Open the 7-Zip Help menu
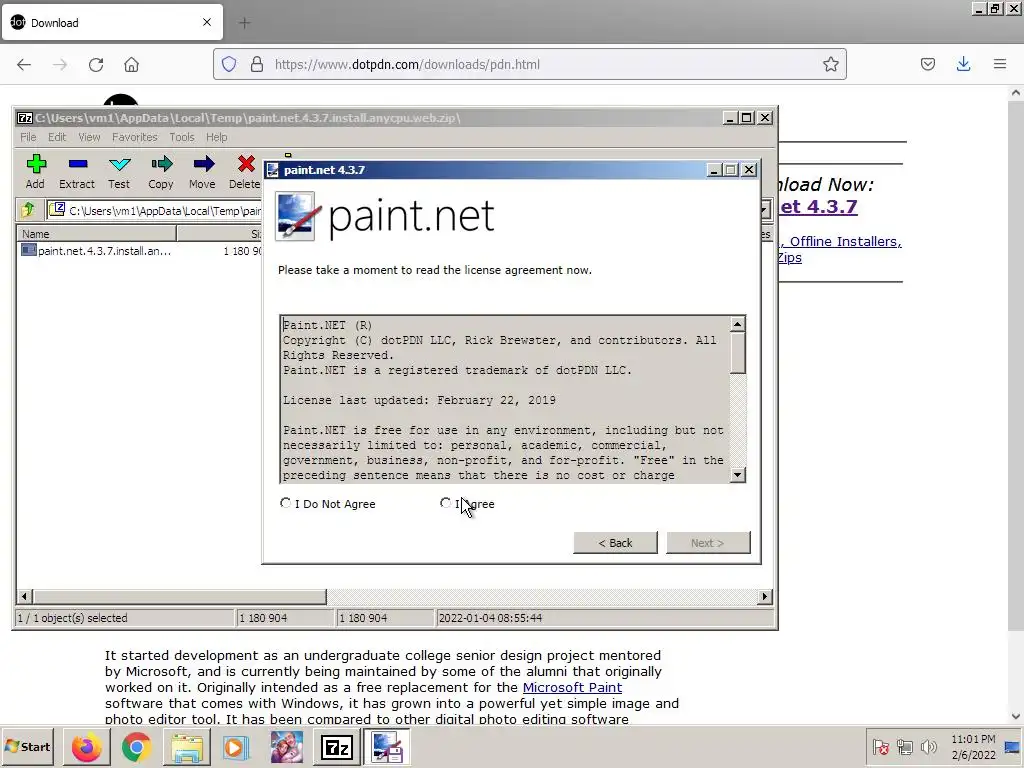 (x=217, y=137)
